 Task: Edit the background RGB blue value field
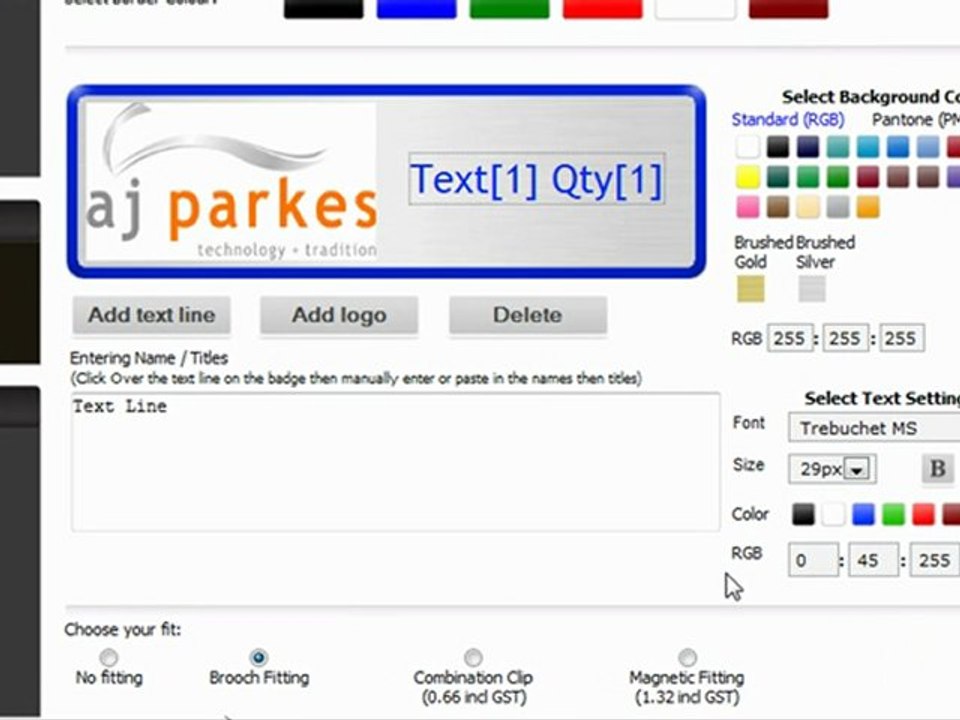pyautogui.click(x=902, y=338)
